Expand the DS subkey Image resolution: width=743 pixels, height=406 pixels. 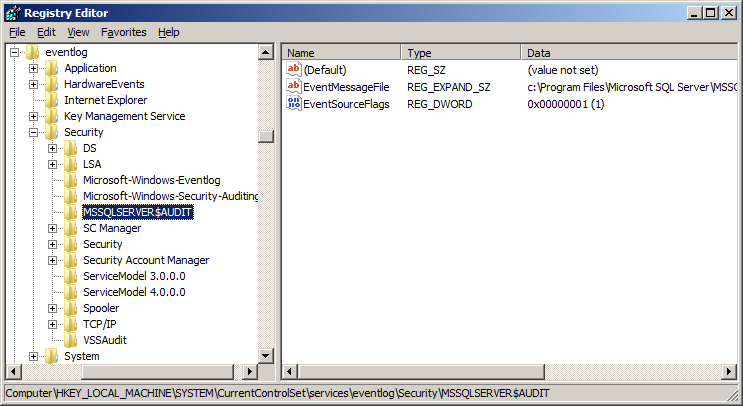[53, 148]
